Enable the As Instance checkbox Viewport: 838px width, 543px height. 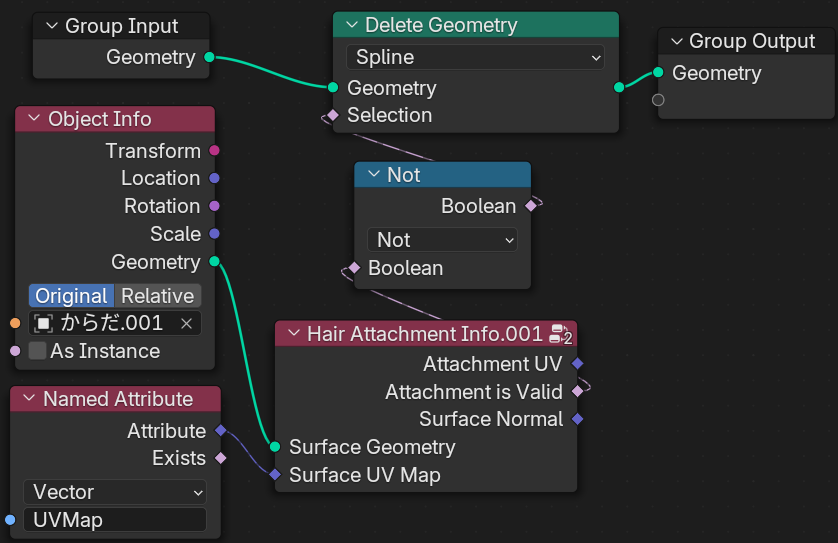coord(38,351)
